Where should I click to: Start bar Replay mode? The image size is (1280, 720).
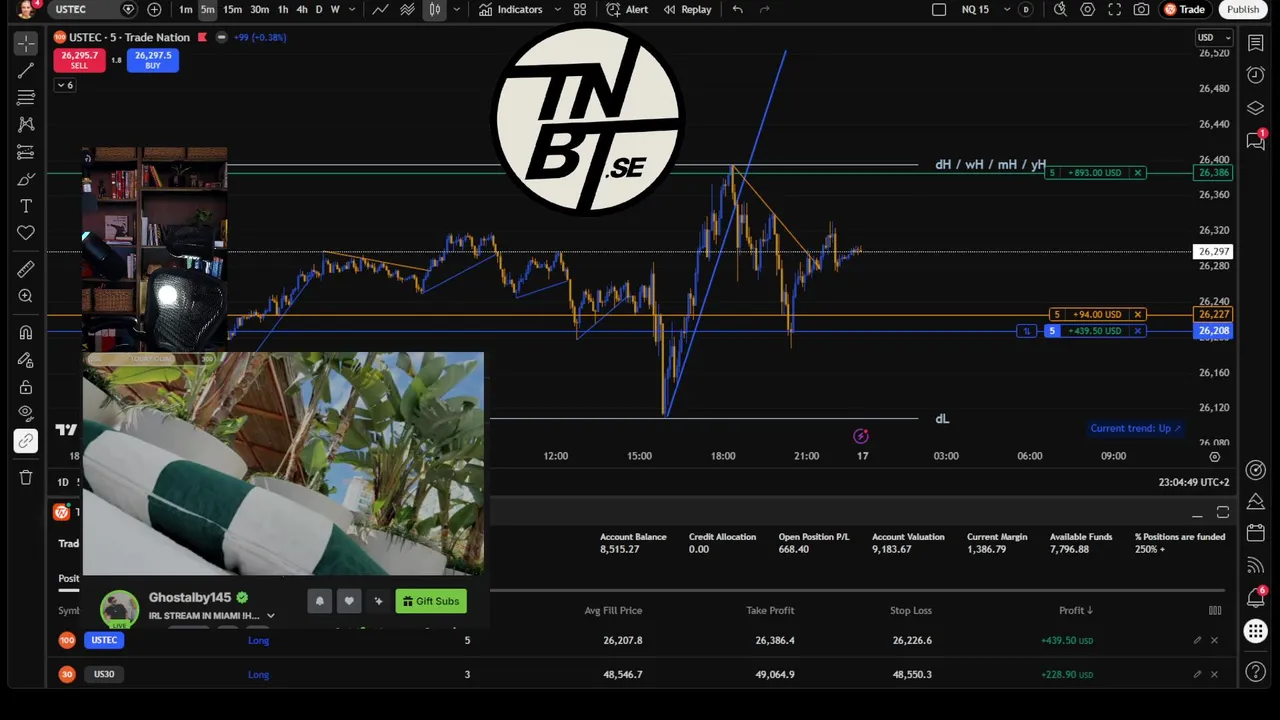point(687,9)
